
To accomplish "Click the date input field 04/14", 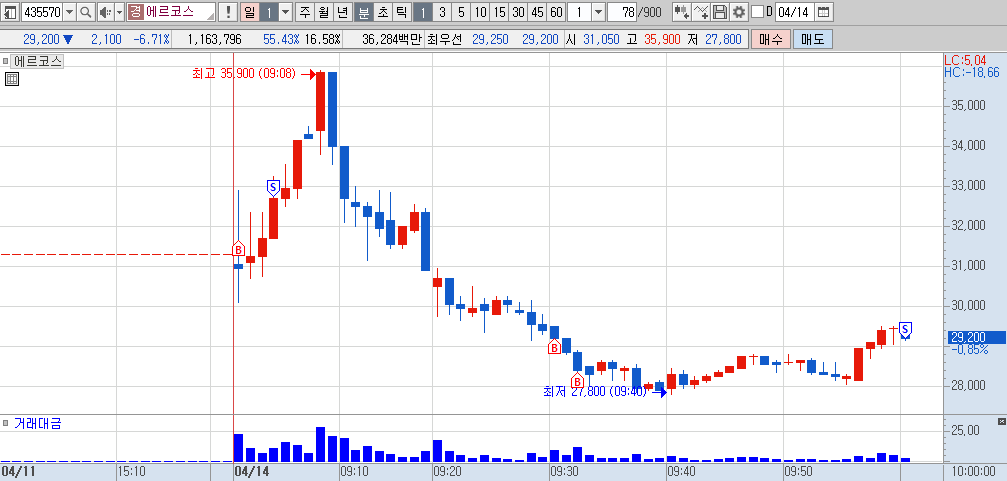I will coord(794,12).
